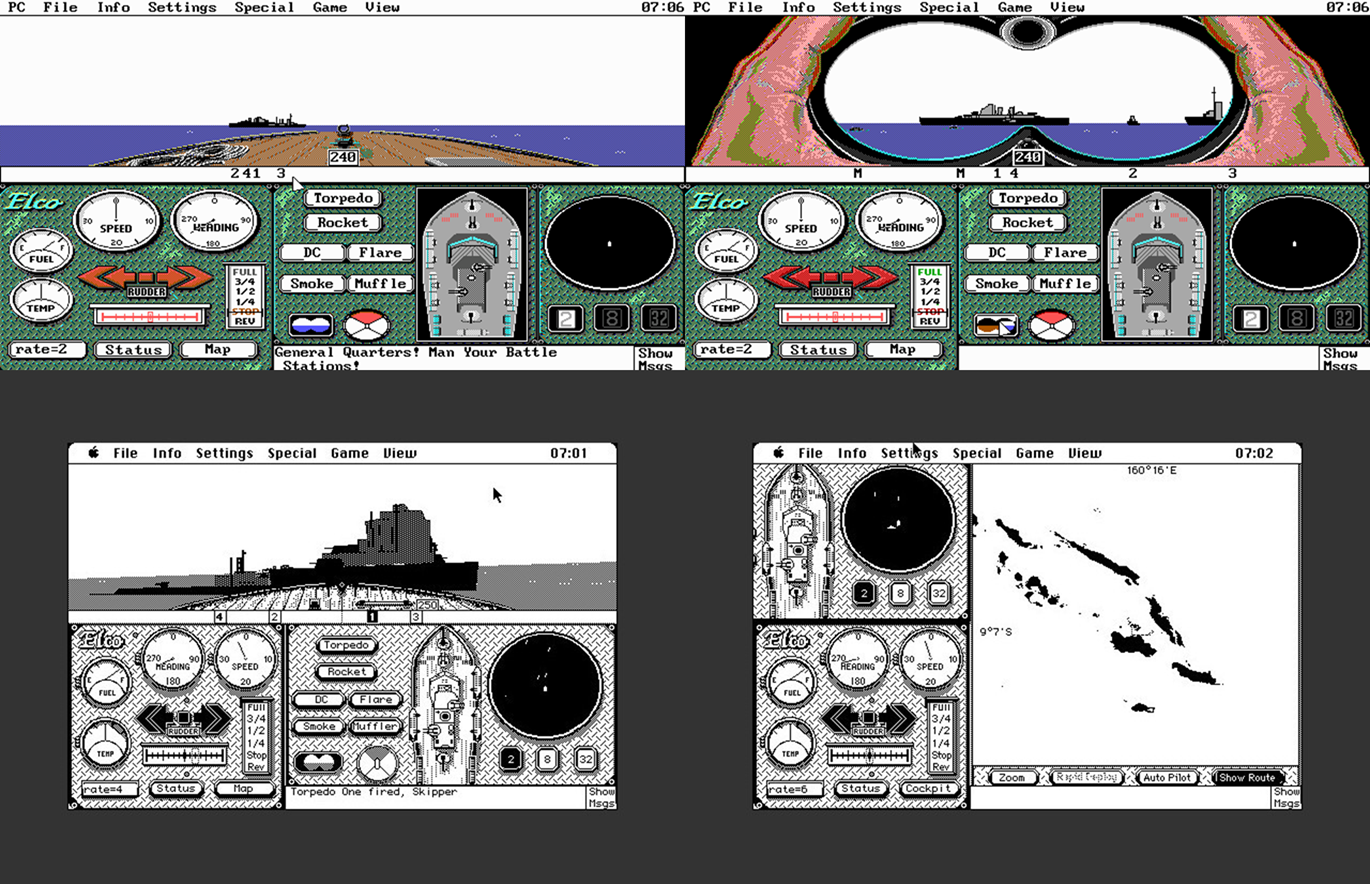This screenshot has width=1370, height=884.
Task: Expand View menu in monochrome map window
Action: [1084, 453]
